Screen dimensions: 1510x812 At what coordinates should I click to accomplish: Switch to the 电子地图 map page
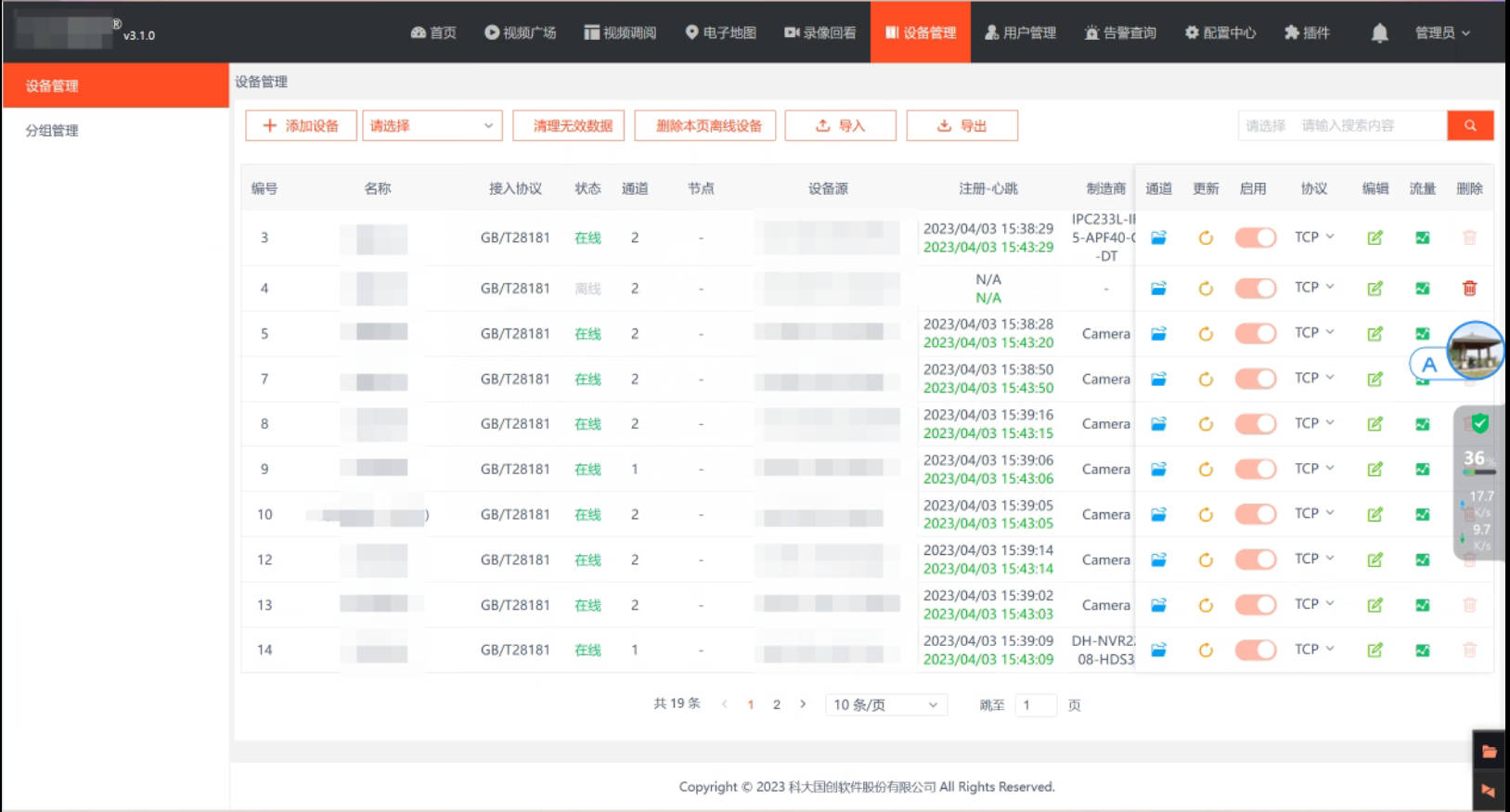point(720,33)
